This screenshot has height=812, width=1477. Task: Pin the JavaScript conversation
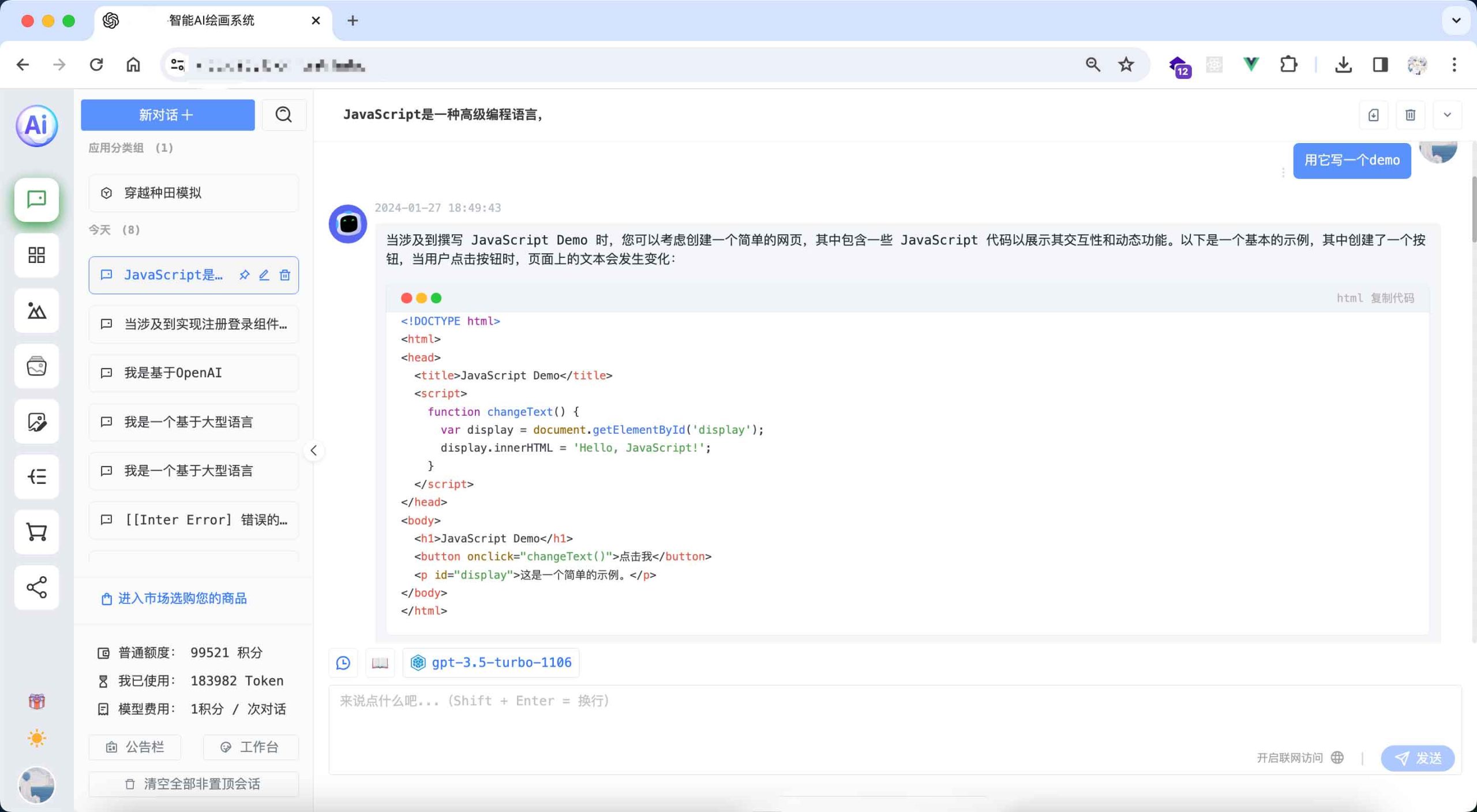pos(243,275)
